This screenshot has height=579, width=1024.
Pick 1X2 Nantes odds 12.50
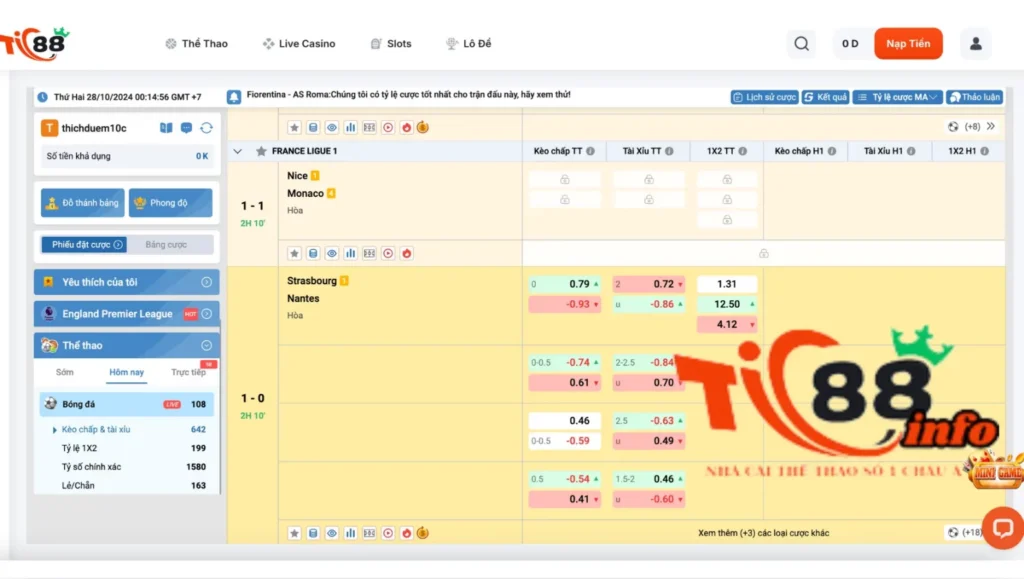(727, 304)
